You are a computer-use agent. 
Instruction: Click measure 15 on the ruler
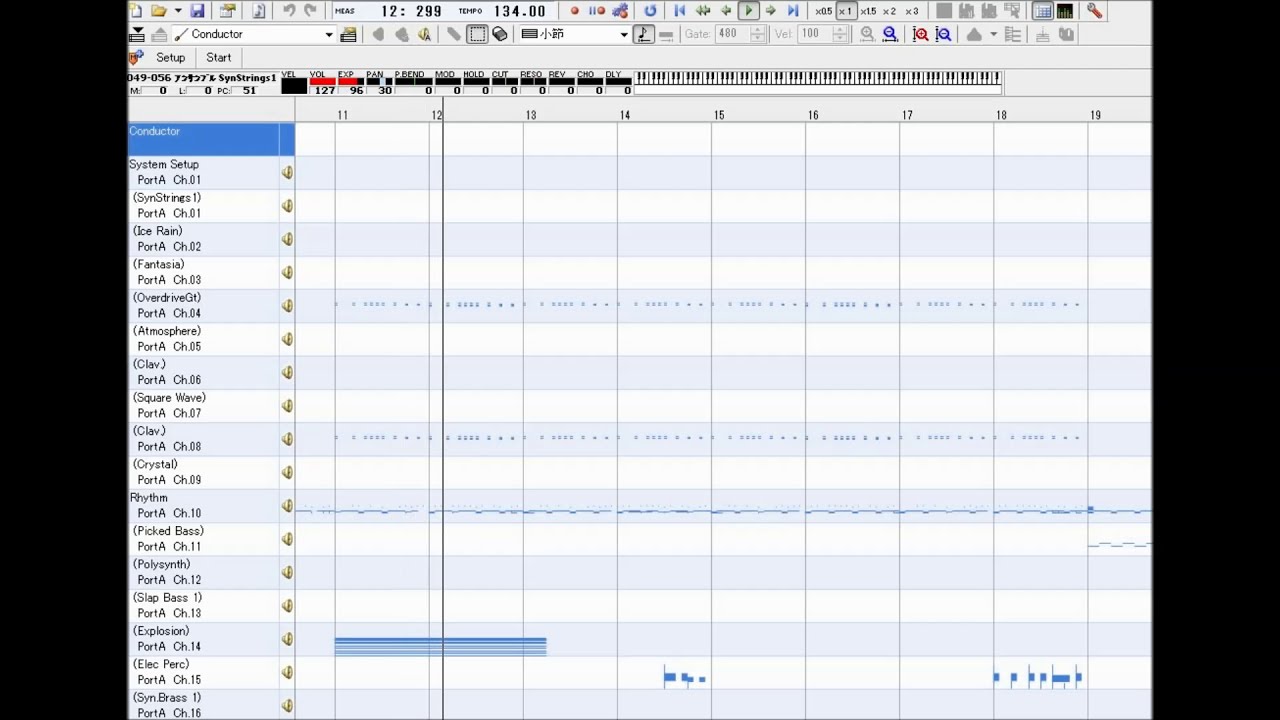tap(719, 115)
